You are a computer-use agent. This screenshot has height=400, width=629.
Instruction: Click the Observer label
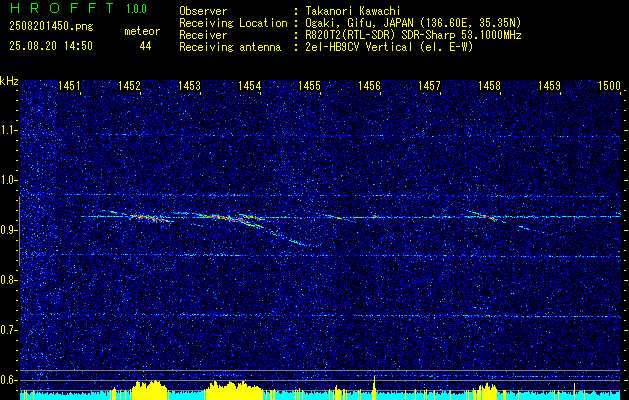[x=203, y=11]
